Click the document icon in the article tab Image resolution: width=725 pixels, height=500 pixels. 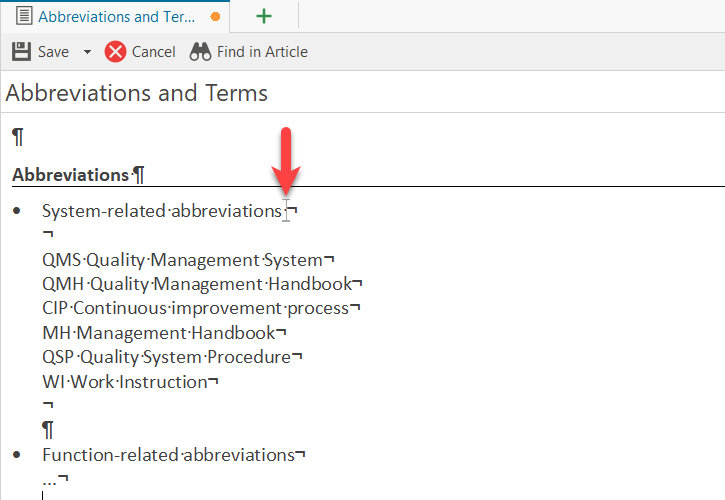pos(24,16)
